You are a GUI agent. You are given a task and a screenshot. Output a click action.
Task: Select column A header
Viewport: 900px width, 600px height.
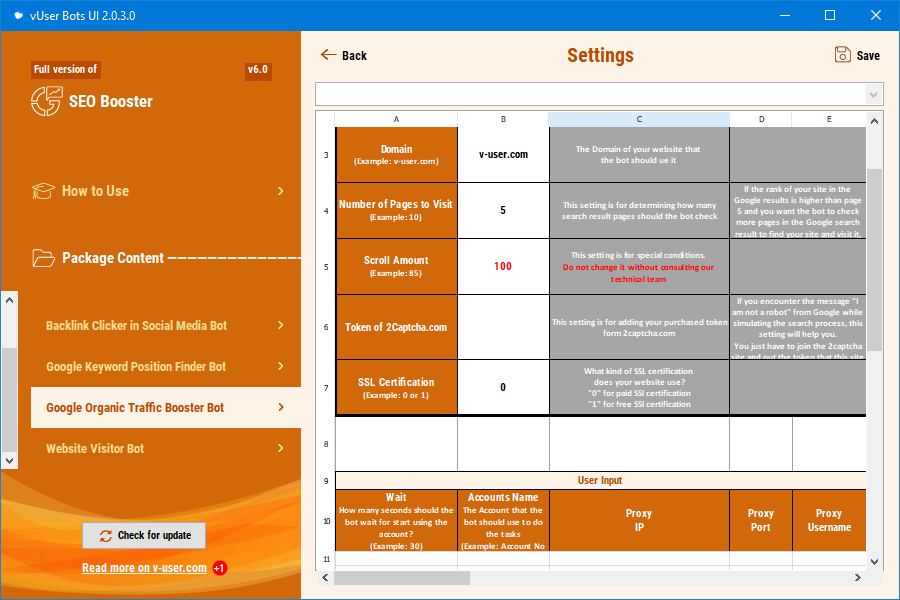pyautogui.click(x=396, y=119)
